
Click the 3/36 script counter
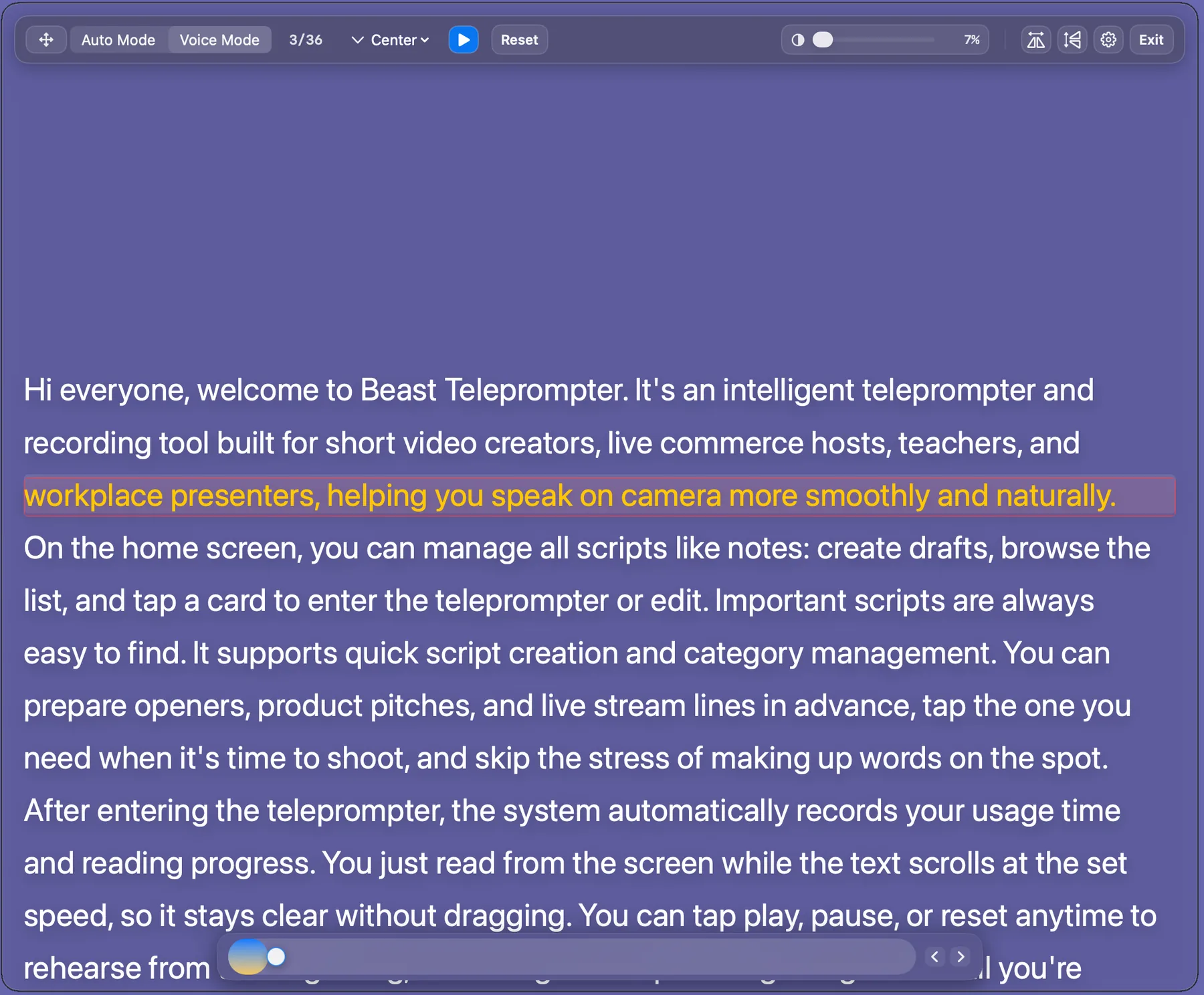306,39
